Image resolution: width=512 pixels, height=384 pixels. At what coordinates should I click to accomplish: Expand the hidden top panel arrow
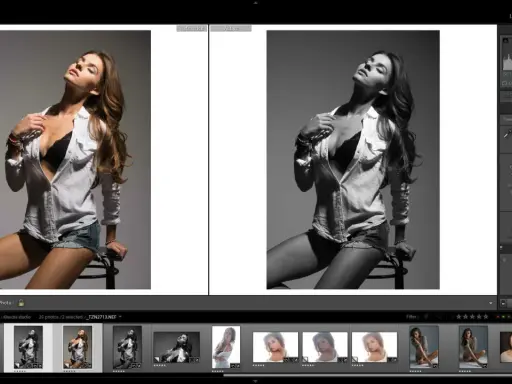(256, 3)
